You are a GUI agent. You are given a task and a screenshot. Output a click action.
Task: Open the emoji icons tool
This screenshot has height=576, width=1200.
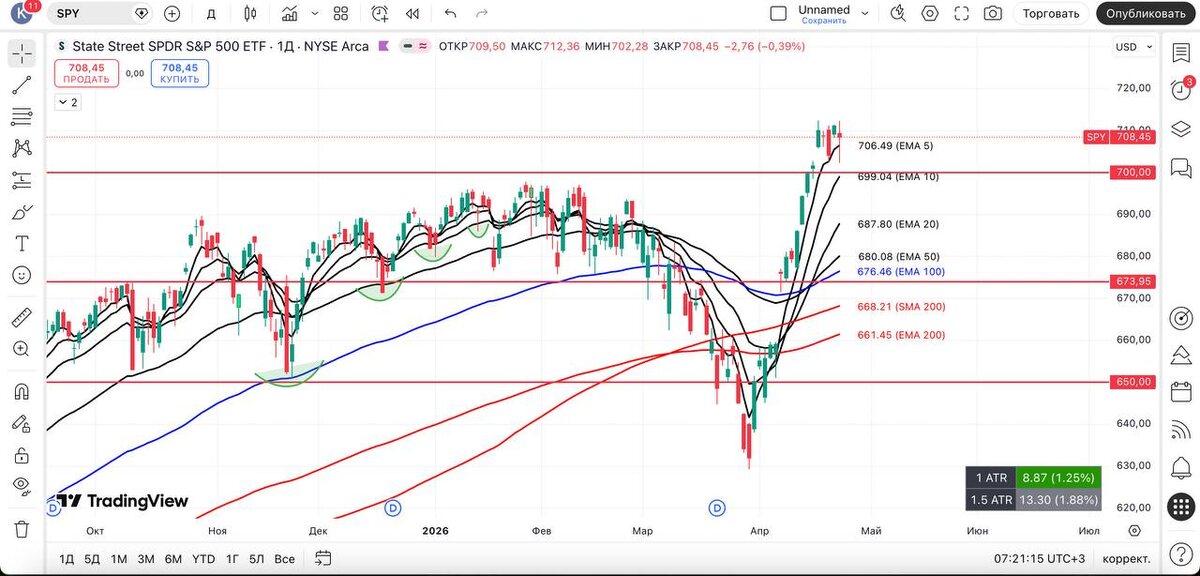[x=22, y=275]
